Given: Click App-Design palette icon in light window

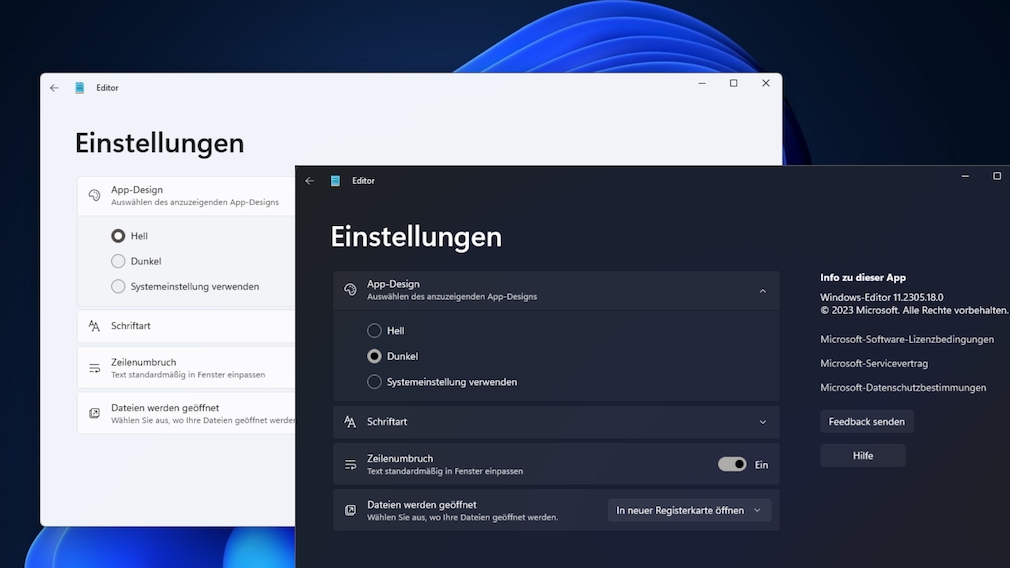Looking at the screenshot, I should pos(95,195).
